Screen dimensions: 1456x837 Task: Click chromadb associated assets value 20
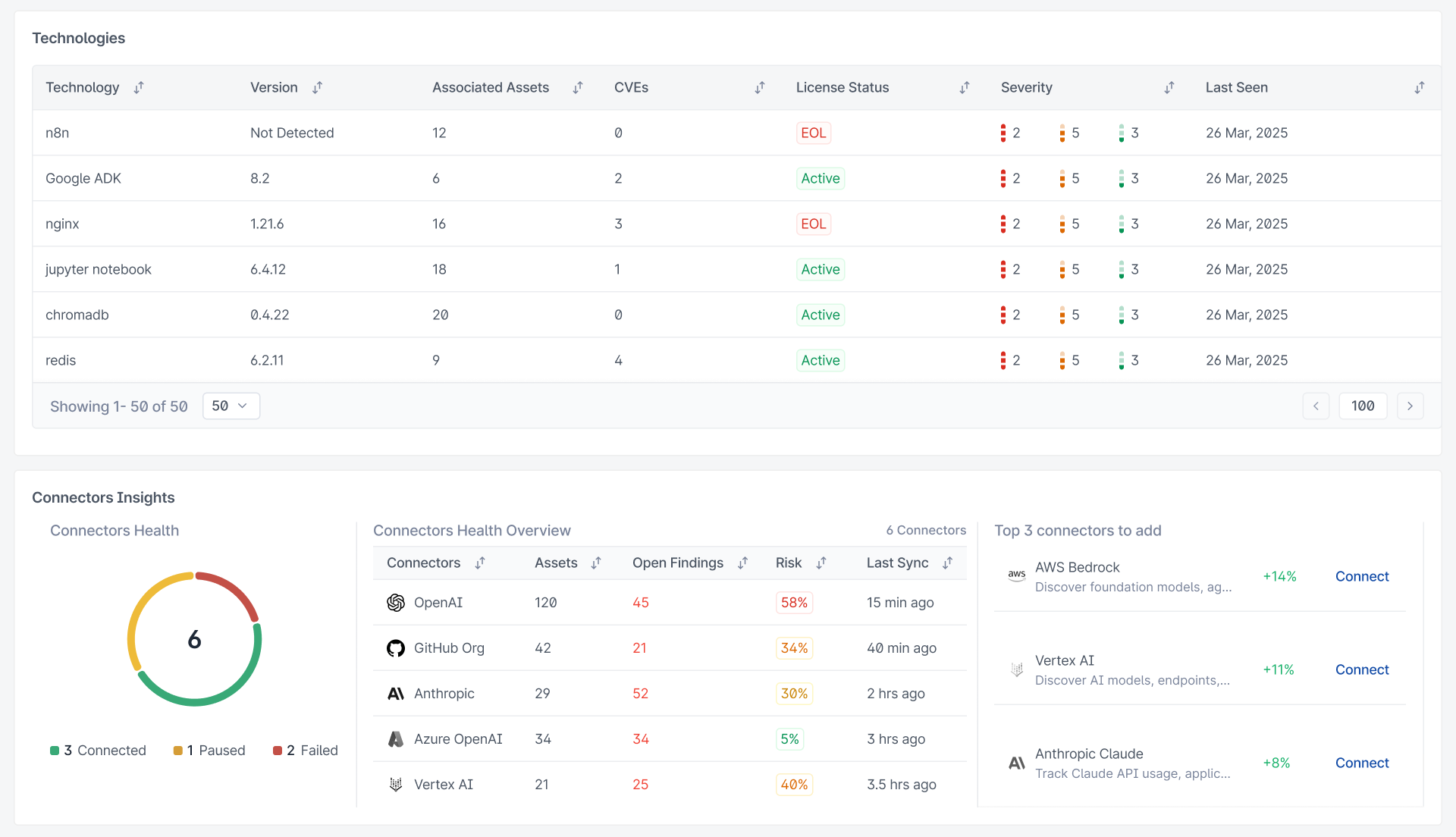441,315
